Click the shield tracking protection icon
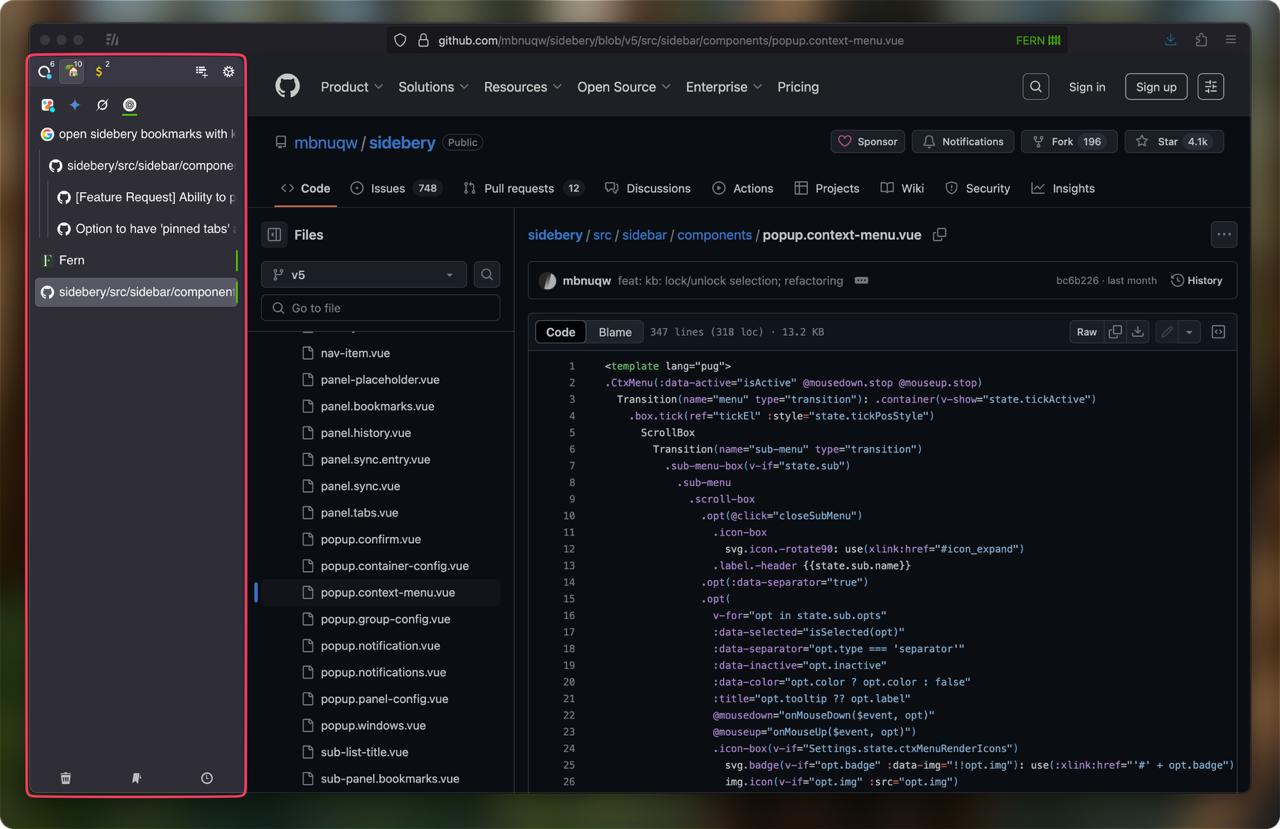Image resolution: width=1280 pixels, height=829 pixels. tap(400, 40)
